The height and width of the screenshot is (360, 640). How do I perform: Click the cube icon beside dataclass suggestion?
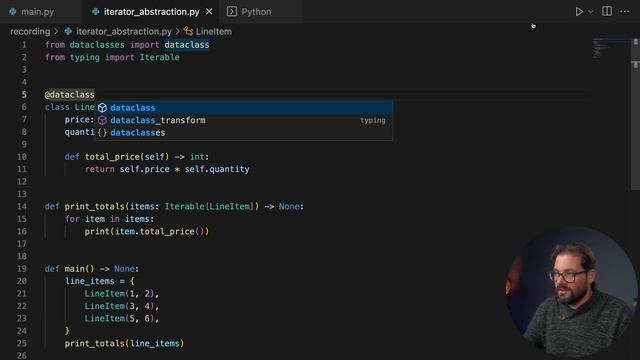102,108
